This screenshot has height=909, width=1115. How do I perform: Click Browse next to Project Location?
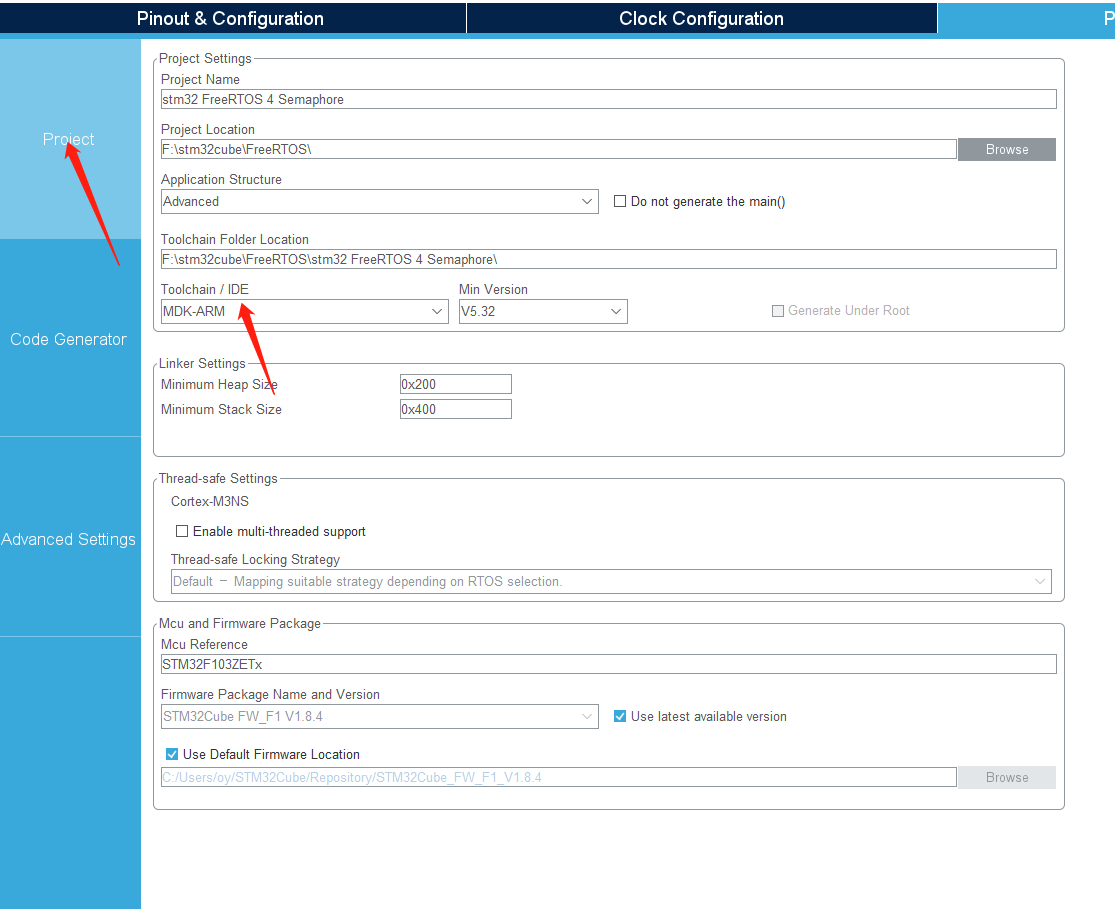[1006, 149]
